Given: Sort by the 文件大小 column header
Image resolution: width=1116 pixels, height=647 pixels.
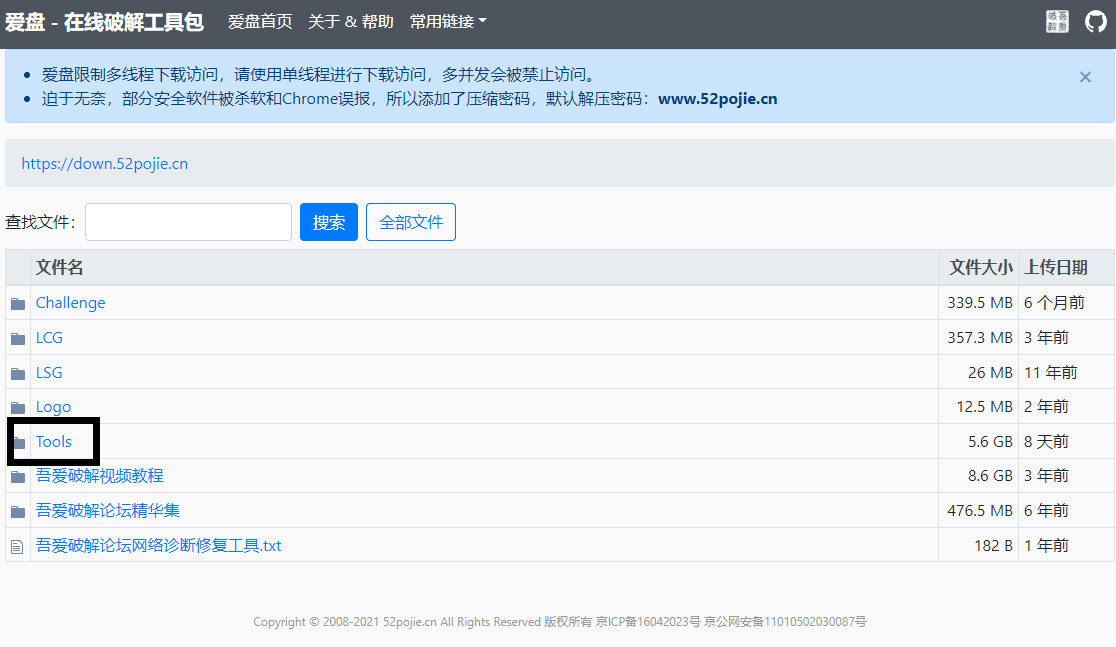Looking at the screenshot, I should pyautogui.click(x=980, y=268).
